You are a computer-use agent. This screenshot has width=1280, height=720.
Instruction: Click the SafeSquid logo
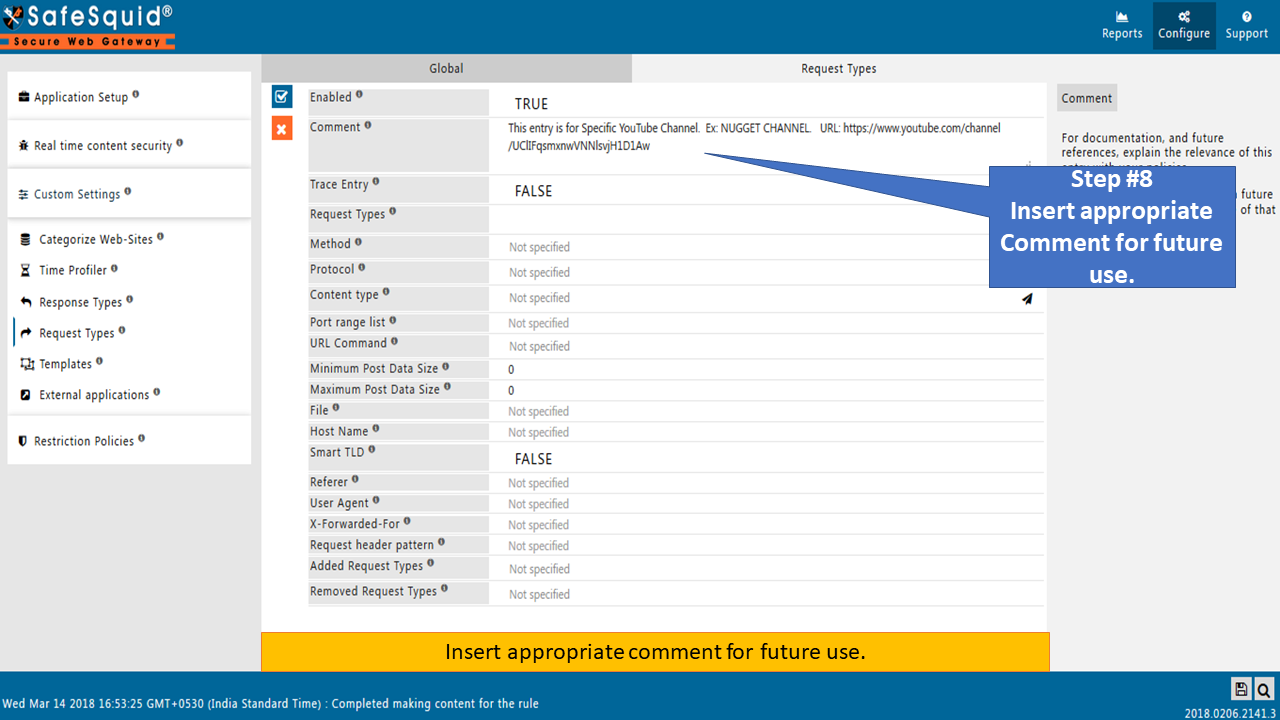tap(88, 27)
